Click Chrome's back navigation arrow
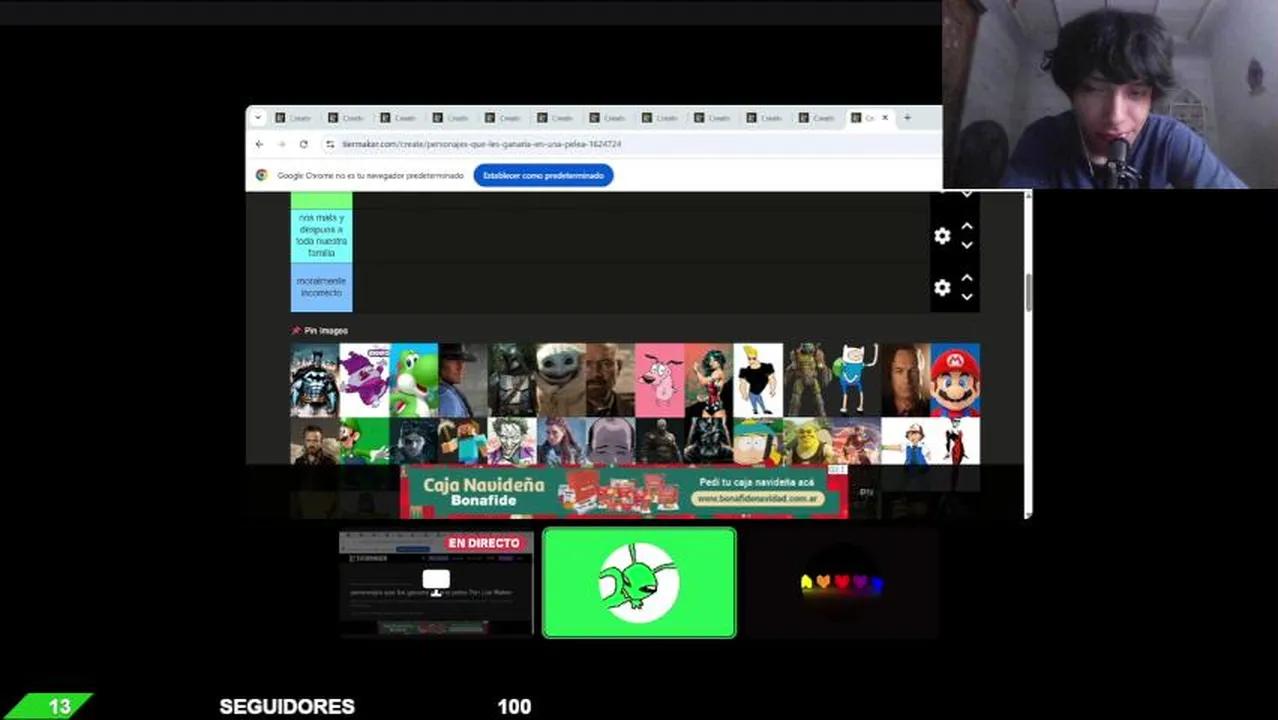The height and width of the screenshot is (720, 1278). point(259,144)
